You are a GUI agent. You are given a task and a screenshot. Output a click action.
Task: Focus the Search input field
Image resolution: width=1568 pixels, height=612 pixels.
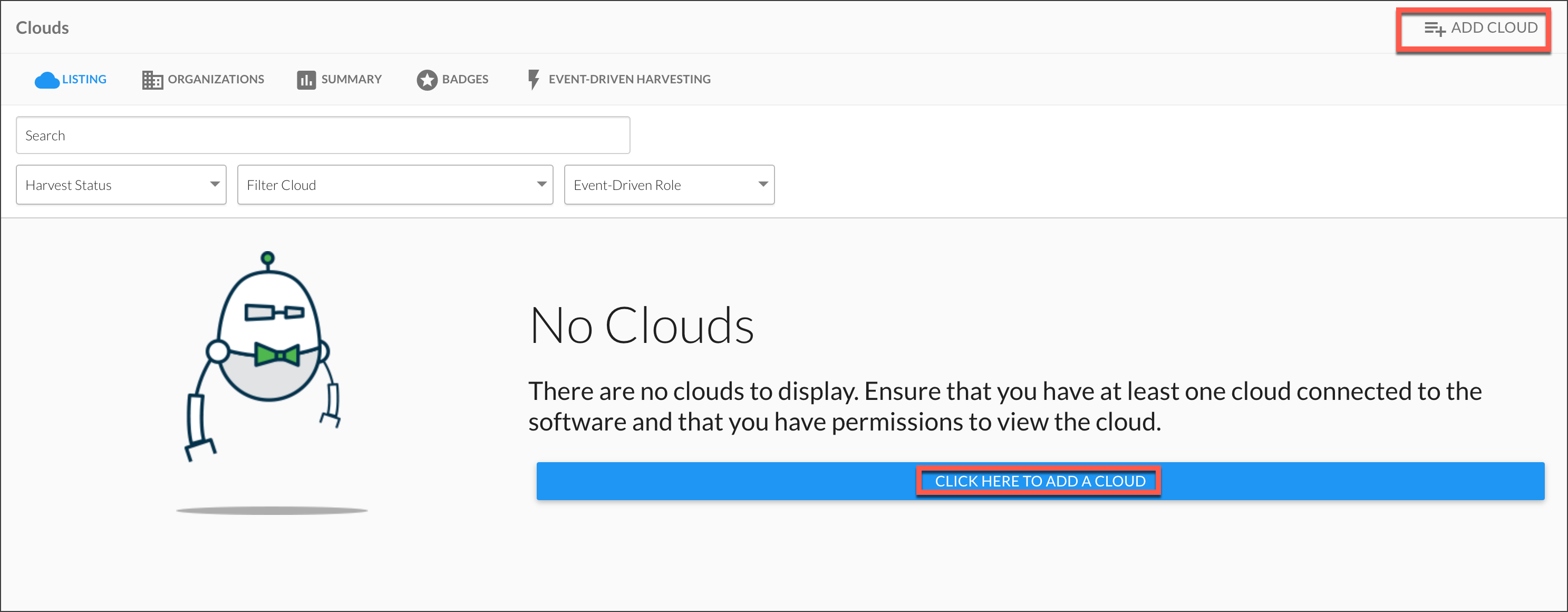(x=323, y=135)
